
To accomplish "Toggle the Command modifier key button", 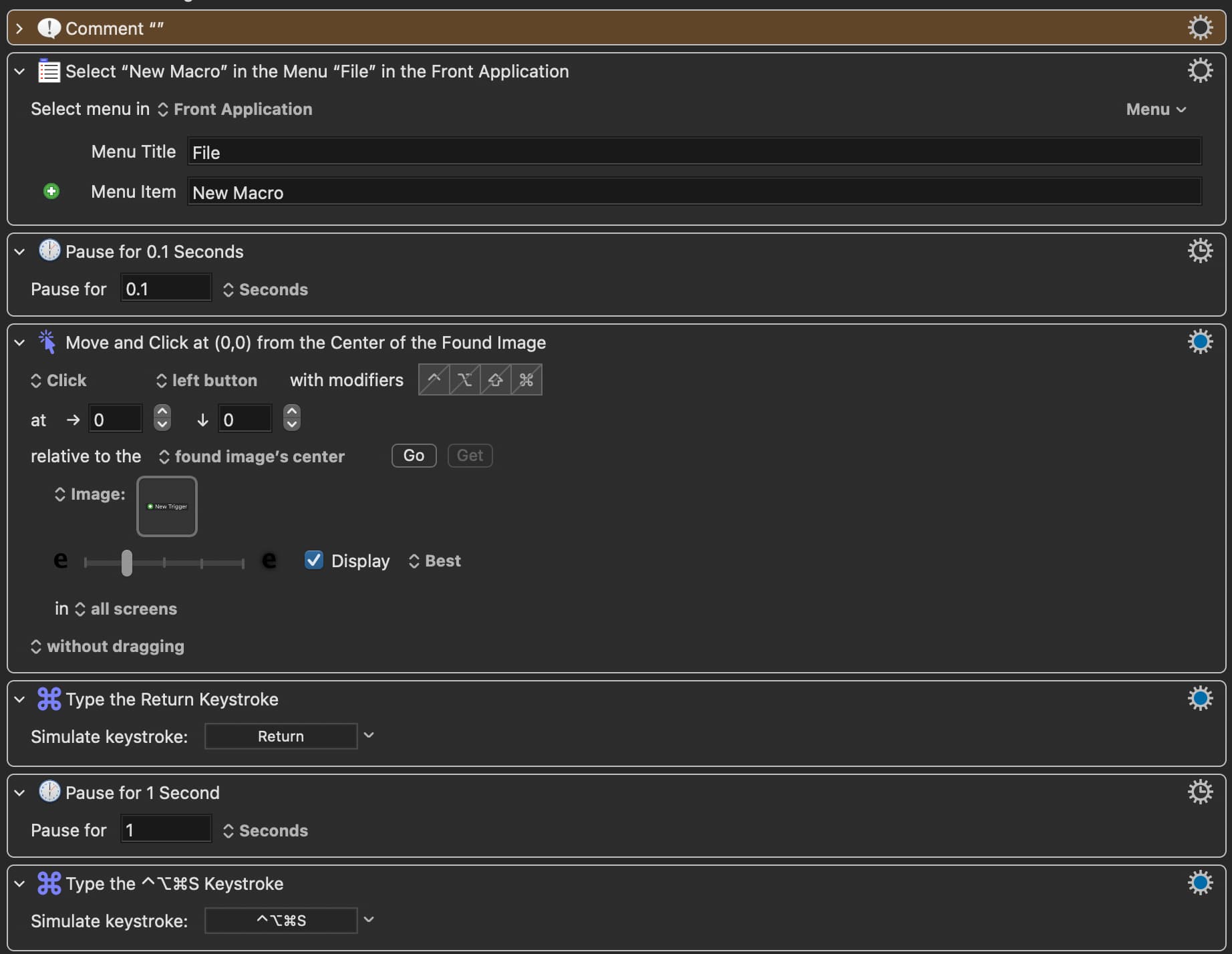I will pos(526,380).
